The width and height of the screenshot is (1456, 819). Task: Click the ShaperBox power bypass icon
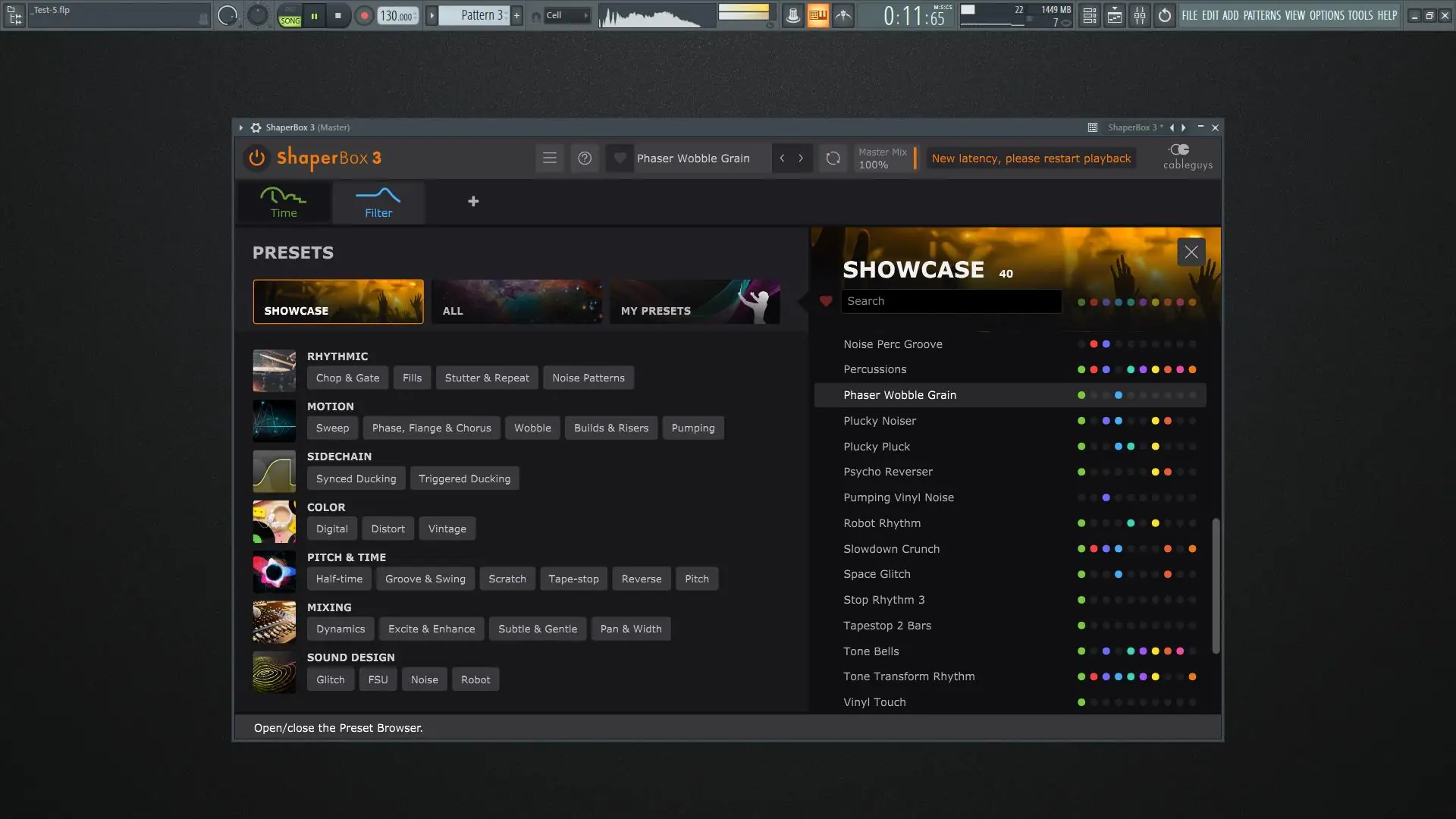tap(256, 158)
